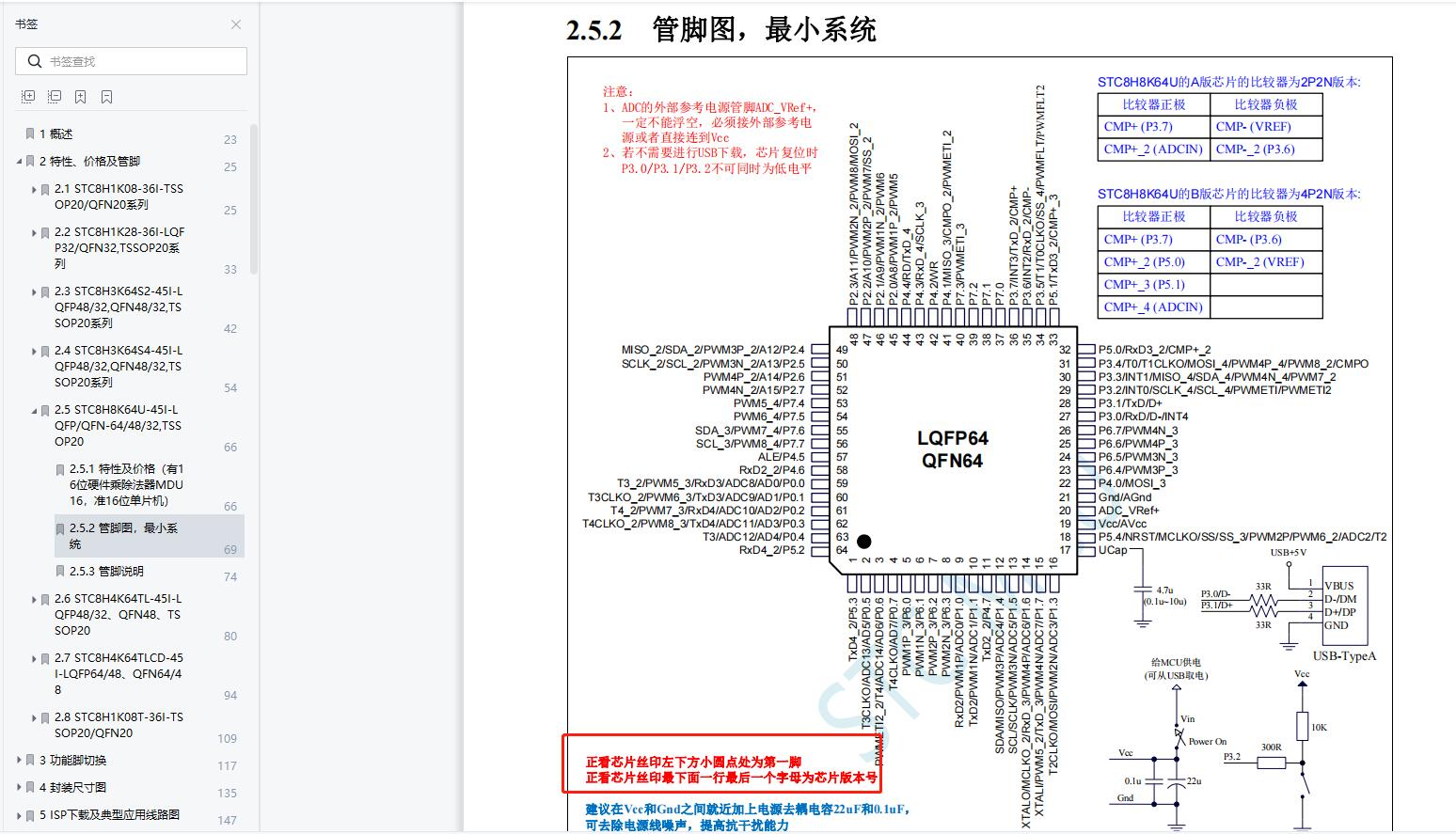Click the pin label Vcc/AVcc
Viewport: 1456px width, 834px height.
(1122, 524)
